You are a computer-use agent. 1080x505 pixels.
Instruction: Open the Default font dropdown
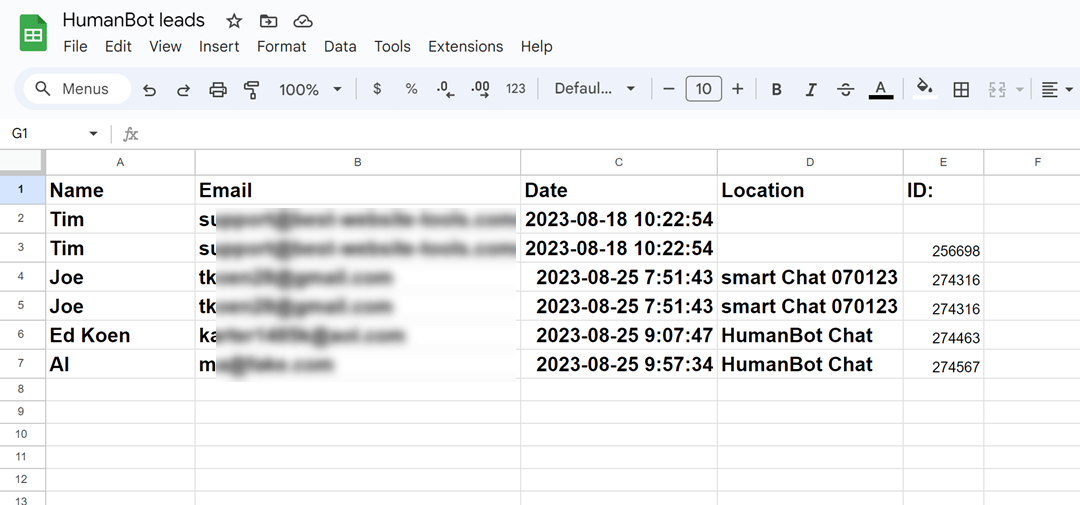[x=594, y=89]
